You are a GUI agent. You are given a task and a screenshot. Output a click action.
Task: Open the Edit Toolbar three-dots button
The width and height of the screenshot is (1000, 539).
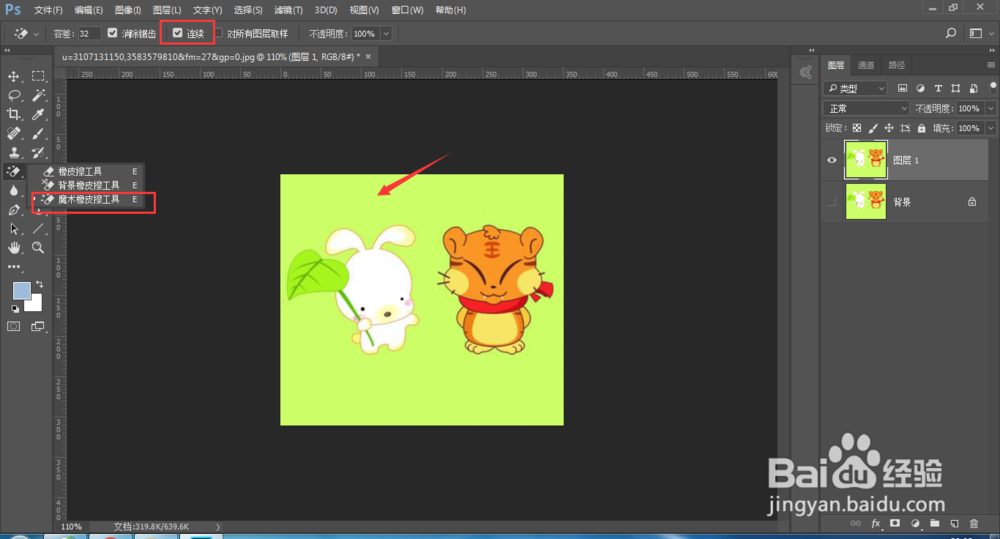point(13,267)
